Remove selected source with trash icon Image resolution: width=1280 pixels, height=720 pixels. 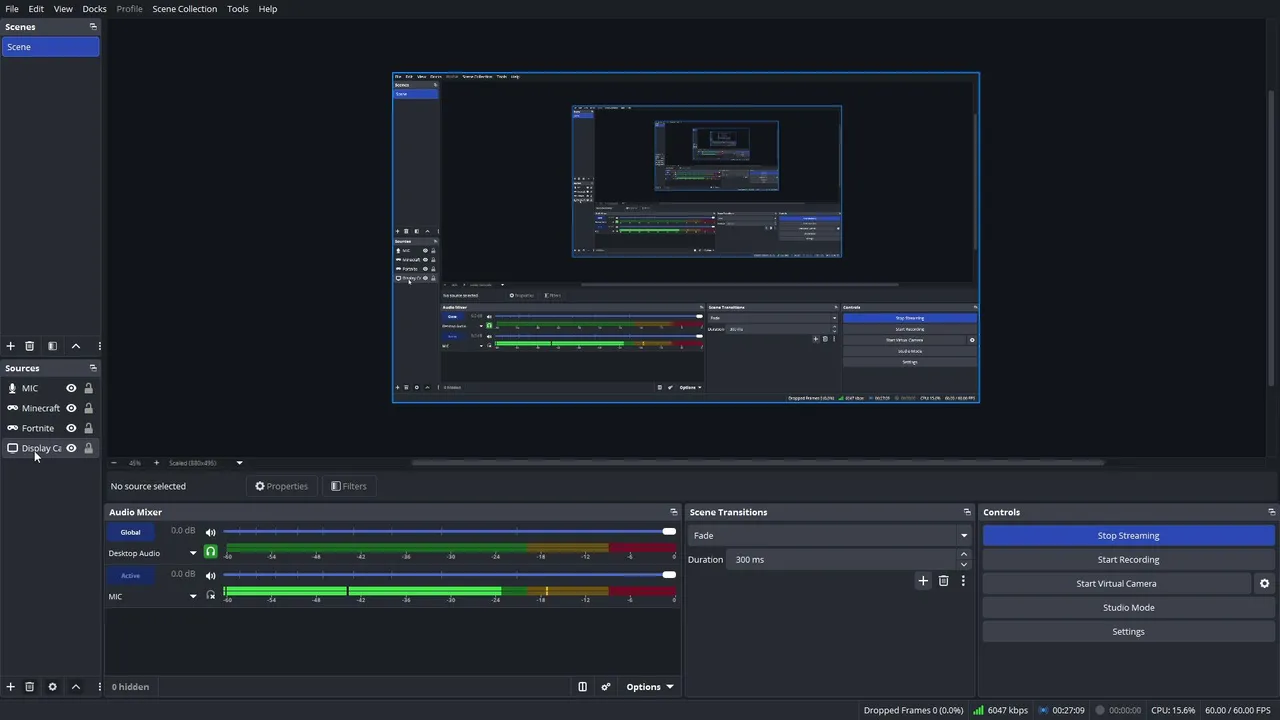pyautogui.click(x=30, y=687)
